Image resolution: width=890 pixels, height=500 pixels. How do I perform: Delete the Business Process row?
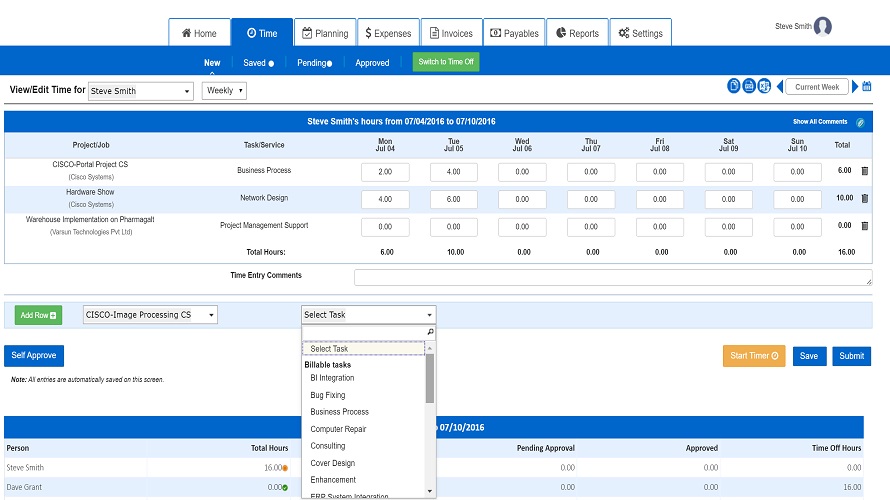pyautogui.click(x=865, y=171)
